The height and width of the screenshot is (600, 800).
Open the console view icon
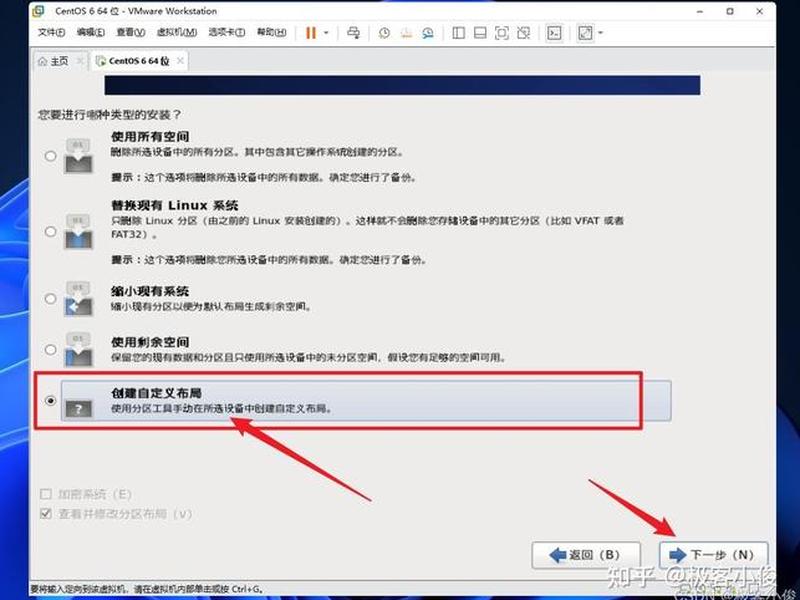pos(554,33)
